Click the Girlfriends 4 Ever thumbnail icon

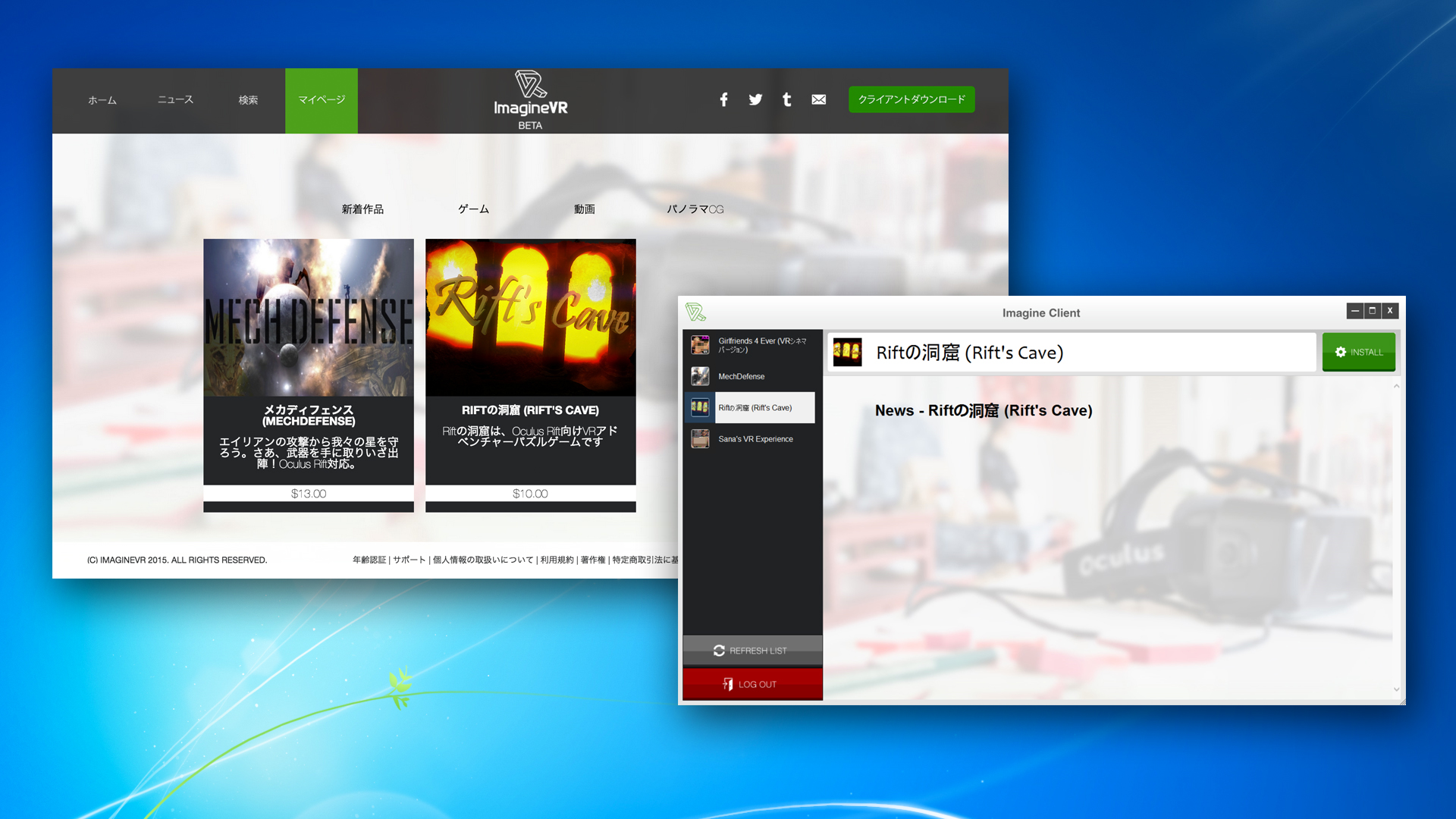click(700, 345)
